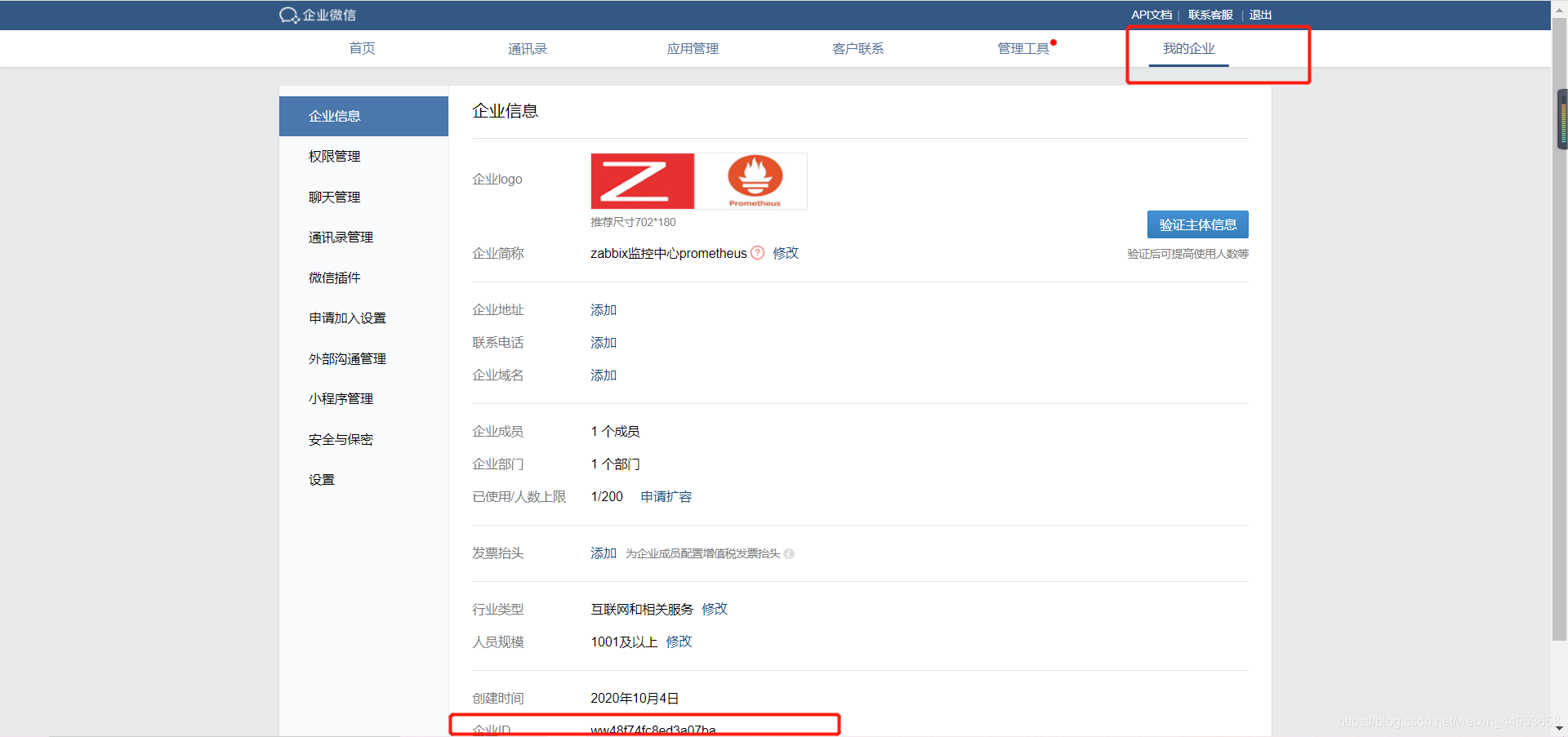
Task: Open the 管理工具 tab
Action: click(x=1023, y=48)
